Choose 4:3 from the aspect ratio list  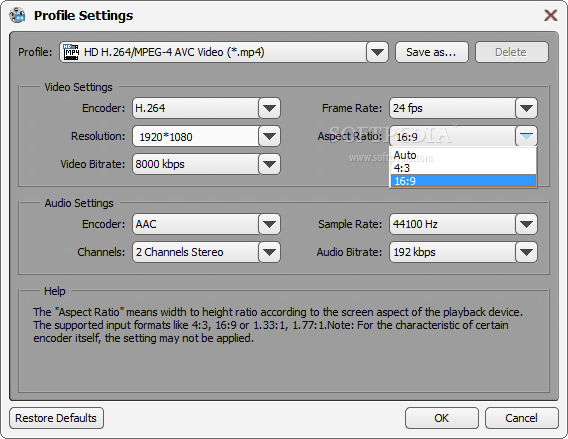pos(463,168)
